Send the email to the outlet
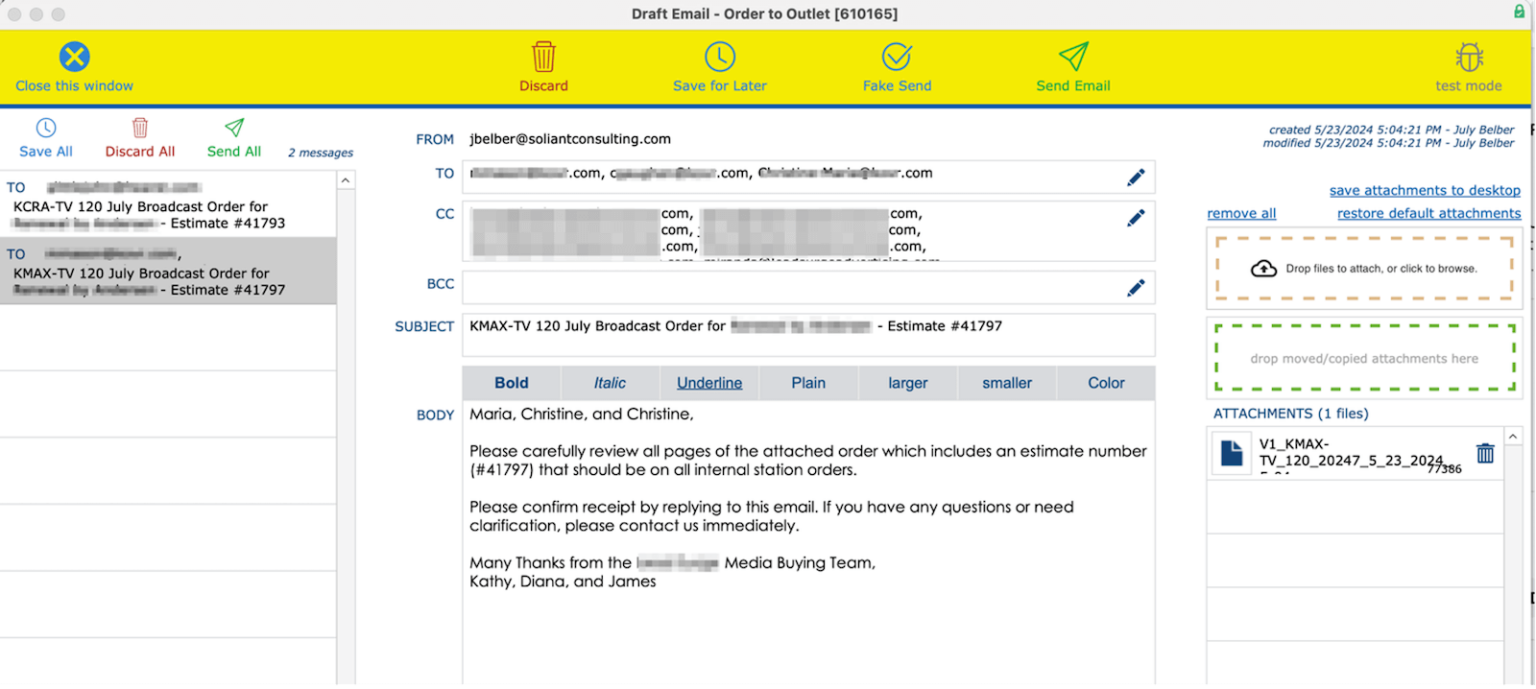The width and height of the screenshot is (1536, 689). (1072, 65)
